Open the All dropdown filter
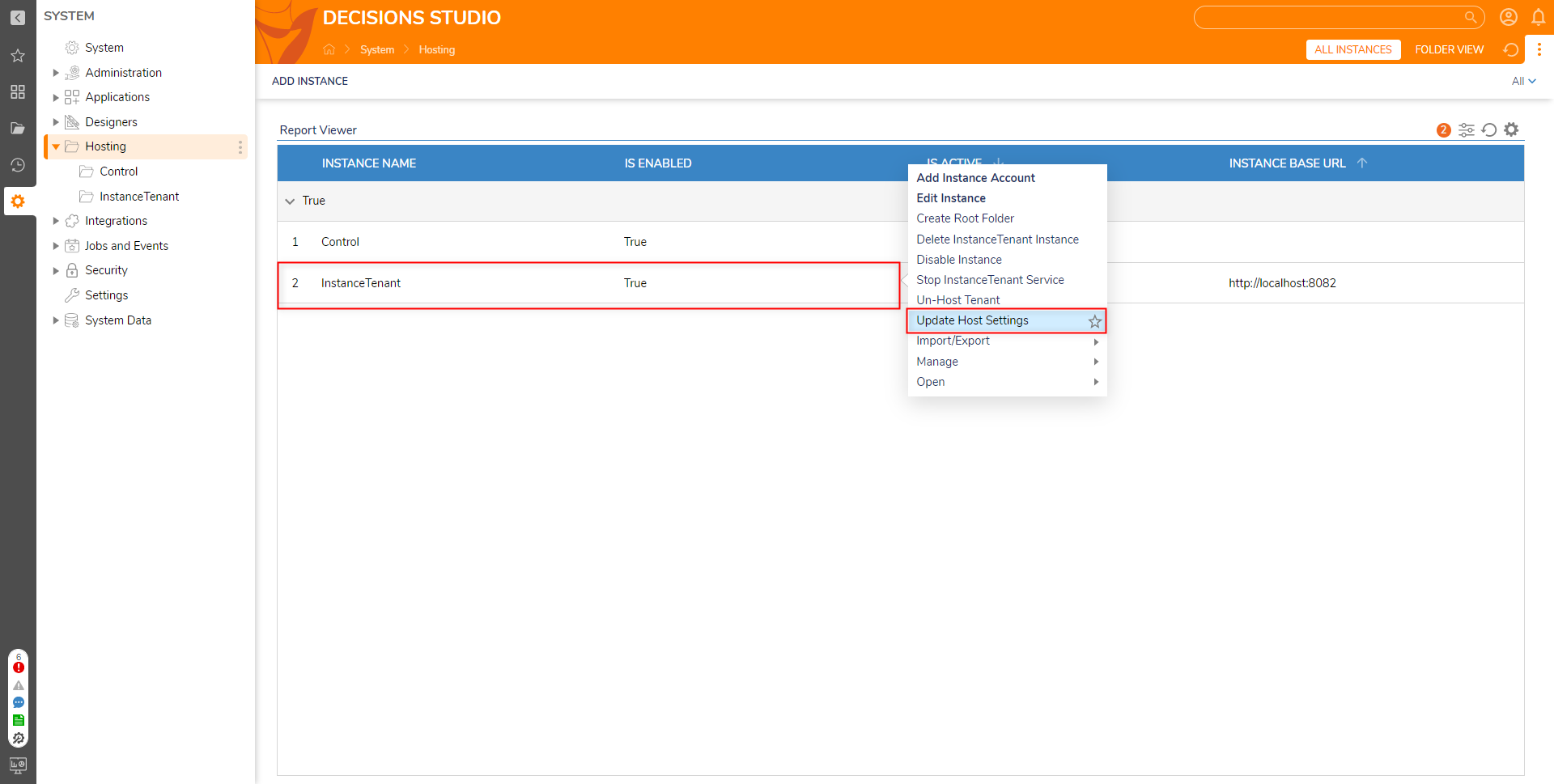 pyautogui.click(x=1523, y=81)
